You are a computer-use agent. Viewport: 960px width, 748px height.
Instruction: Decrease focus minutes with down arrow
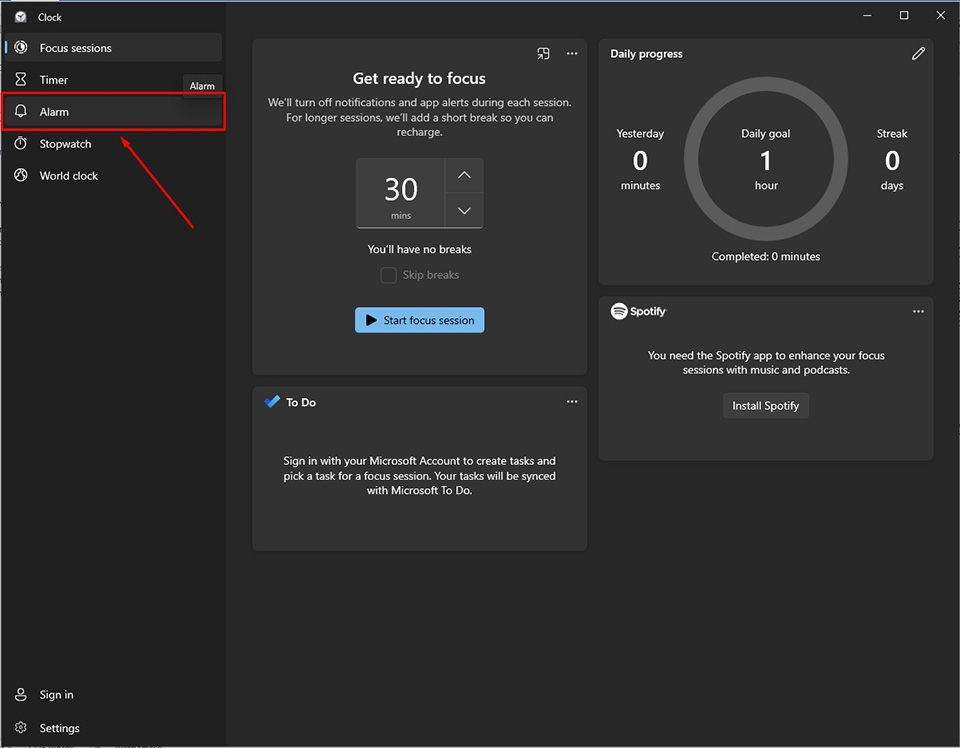point(464,211)
